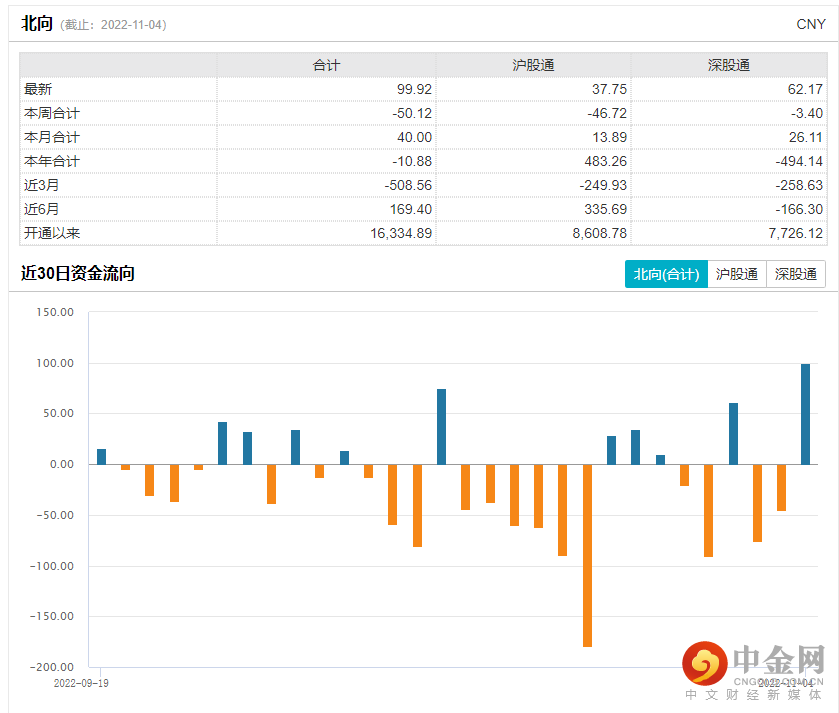The height and width of the screenshot is (713, 839).
Task: Select the 本周合计 row label
Action: coord(51,113)
